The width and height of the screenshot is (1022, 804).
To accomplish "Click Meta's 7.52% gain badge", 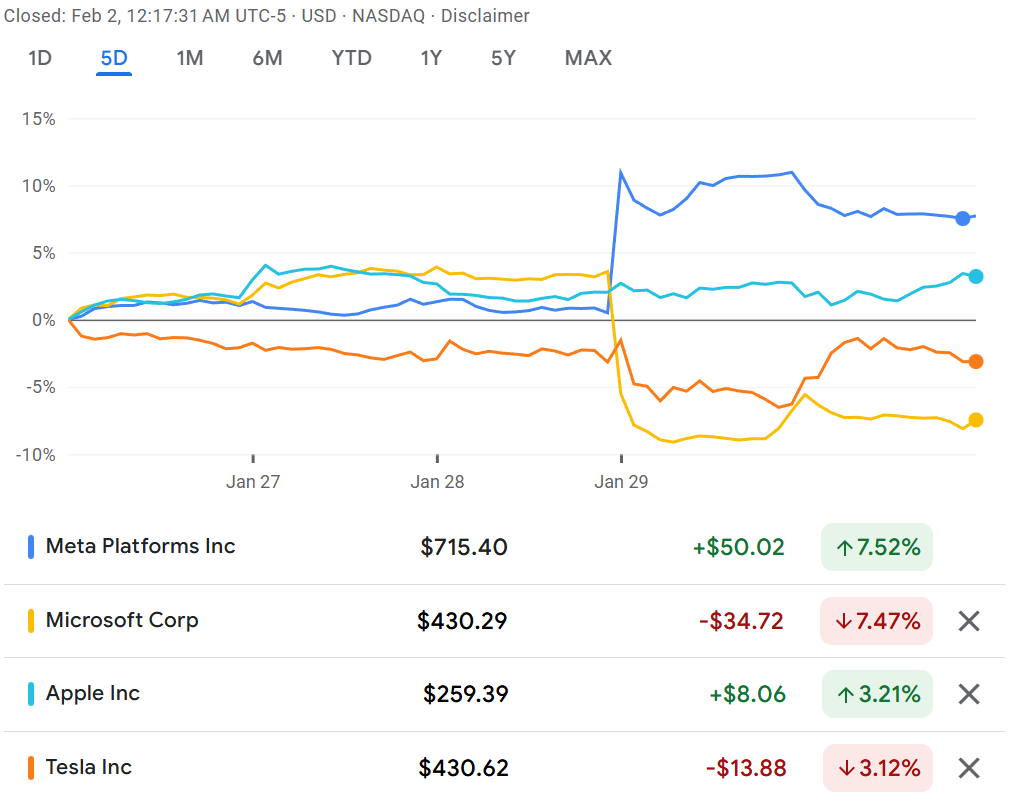I will (x=876, y=547).
